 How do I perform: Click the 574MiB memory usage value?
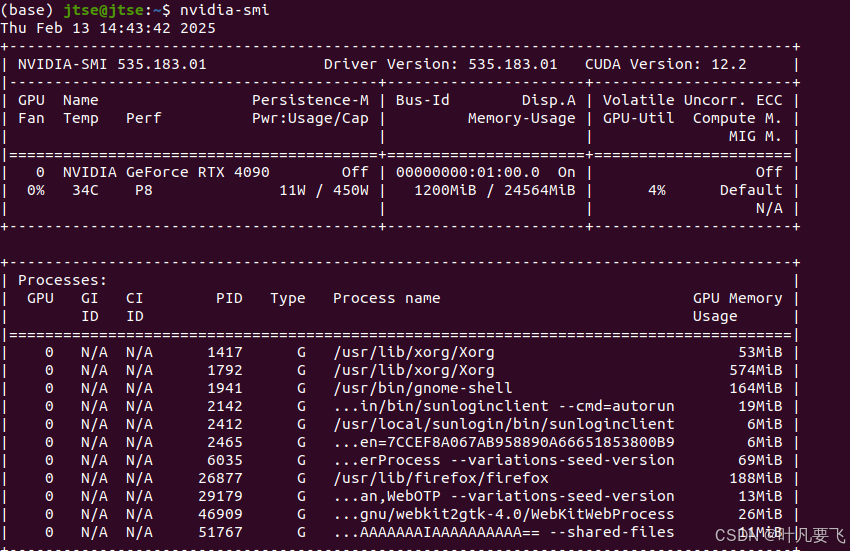click(x=756, y=370)
